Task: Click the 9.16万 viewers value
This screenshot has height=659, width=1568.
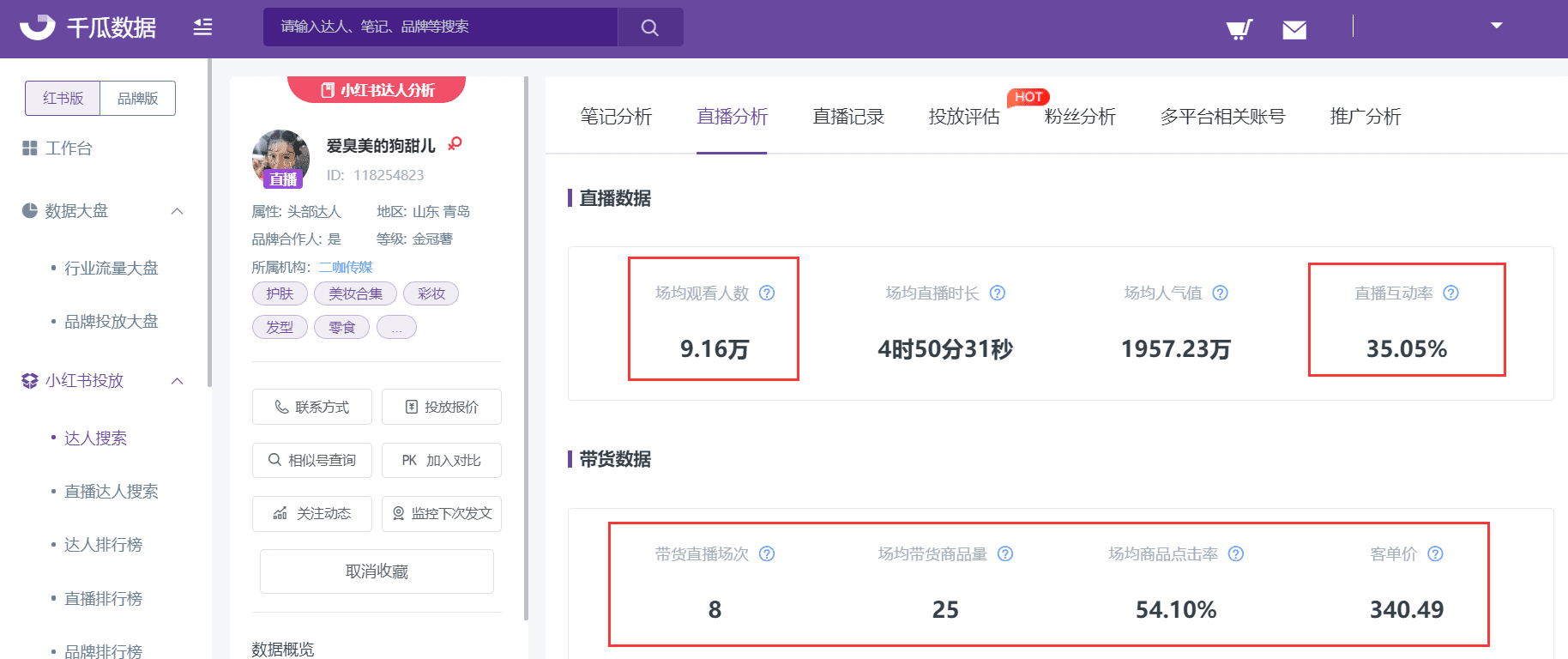Action: [x=715, y=349]
